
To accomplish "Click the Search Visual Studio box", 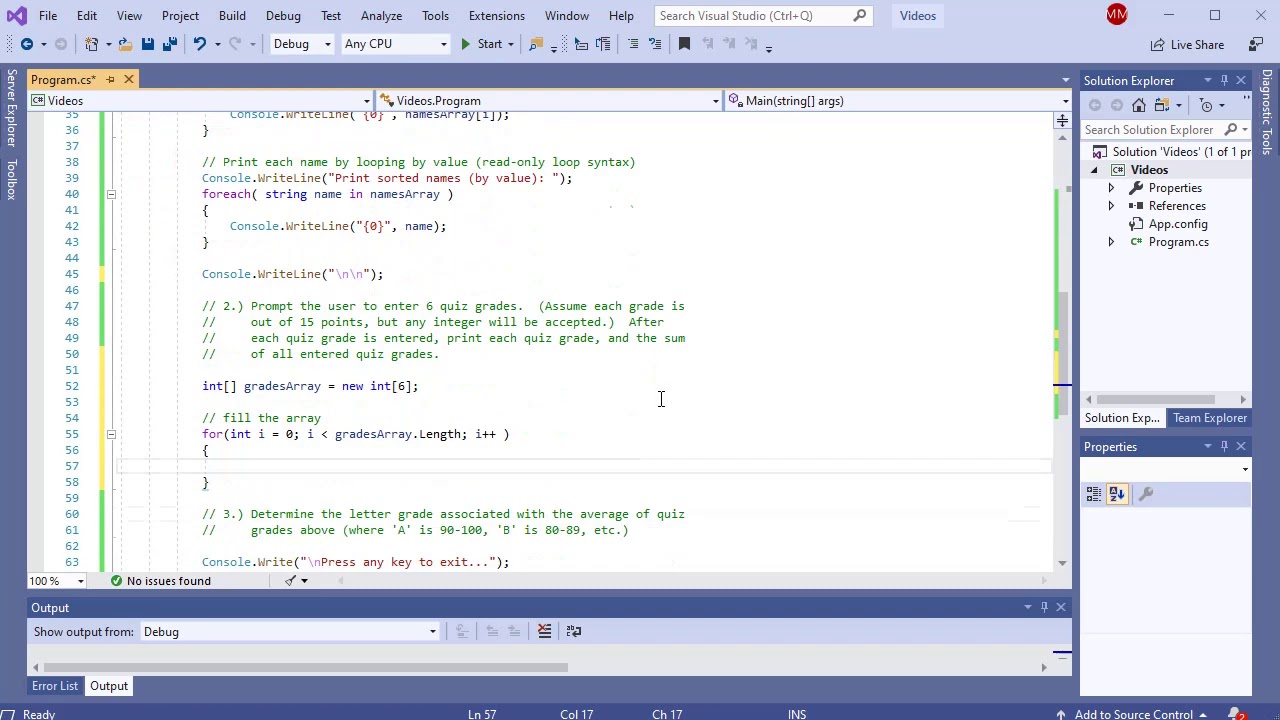I will click(764, 15).
